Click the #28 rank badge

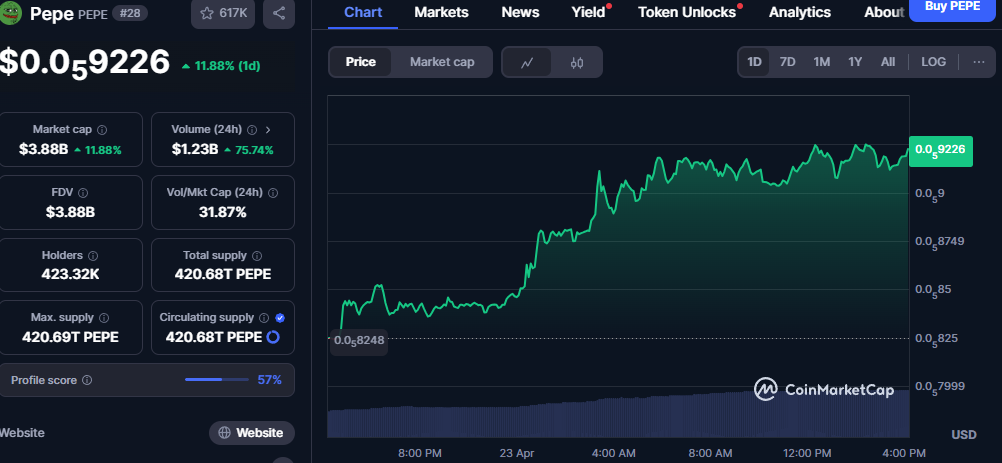[x=128, y=13]
